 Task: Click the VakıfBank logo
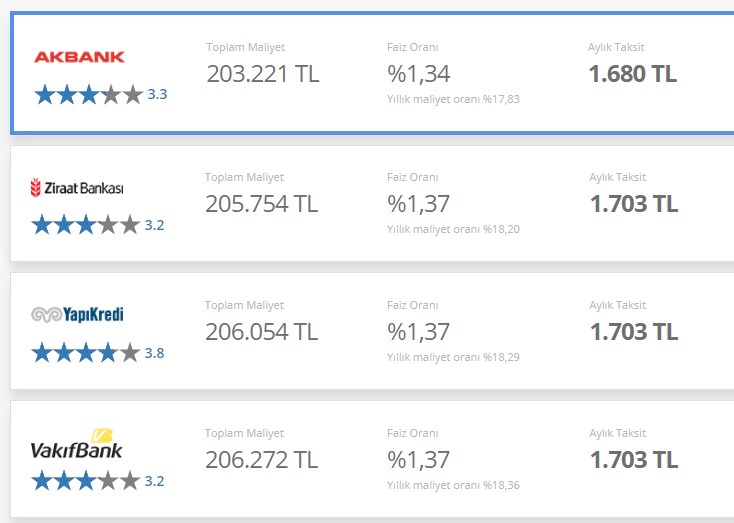click(x=76, y=445)
